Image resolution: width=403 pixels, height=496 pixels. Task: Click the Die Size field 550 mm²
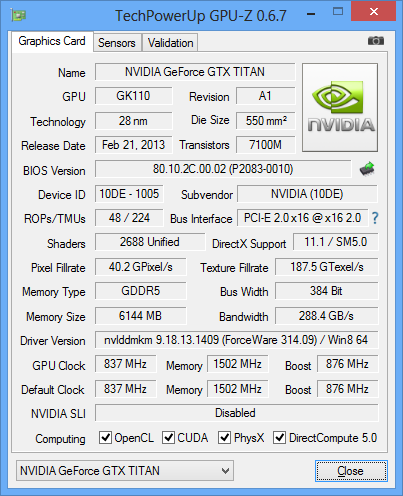(266, 121)
